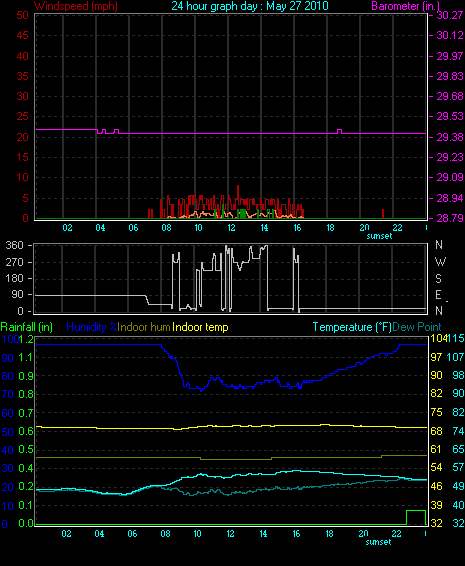Click the S compass direction label
465x566 pixels.
pyautogui.click(x=438, y=278)
